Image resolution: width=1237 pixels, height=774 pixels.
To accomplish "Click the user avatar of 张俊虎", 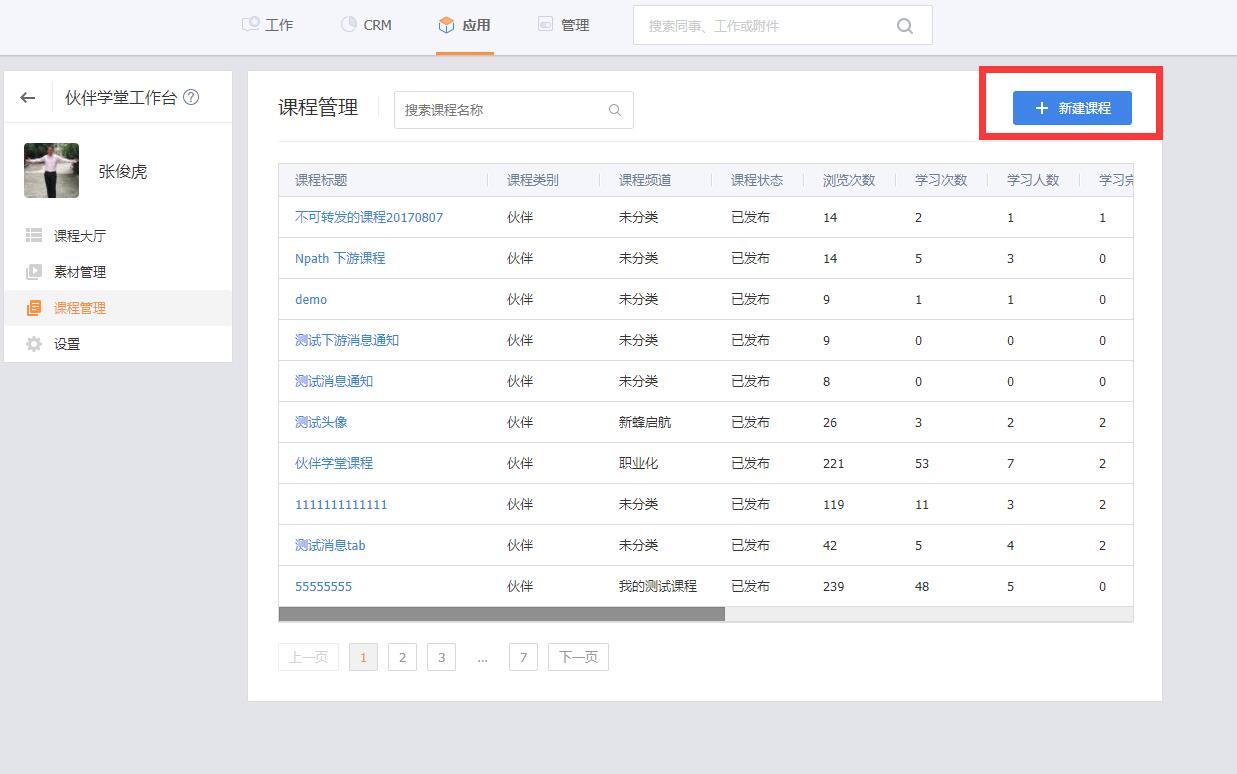I will (x=51, y=171).
